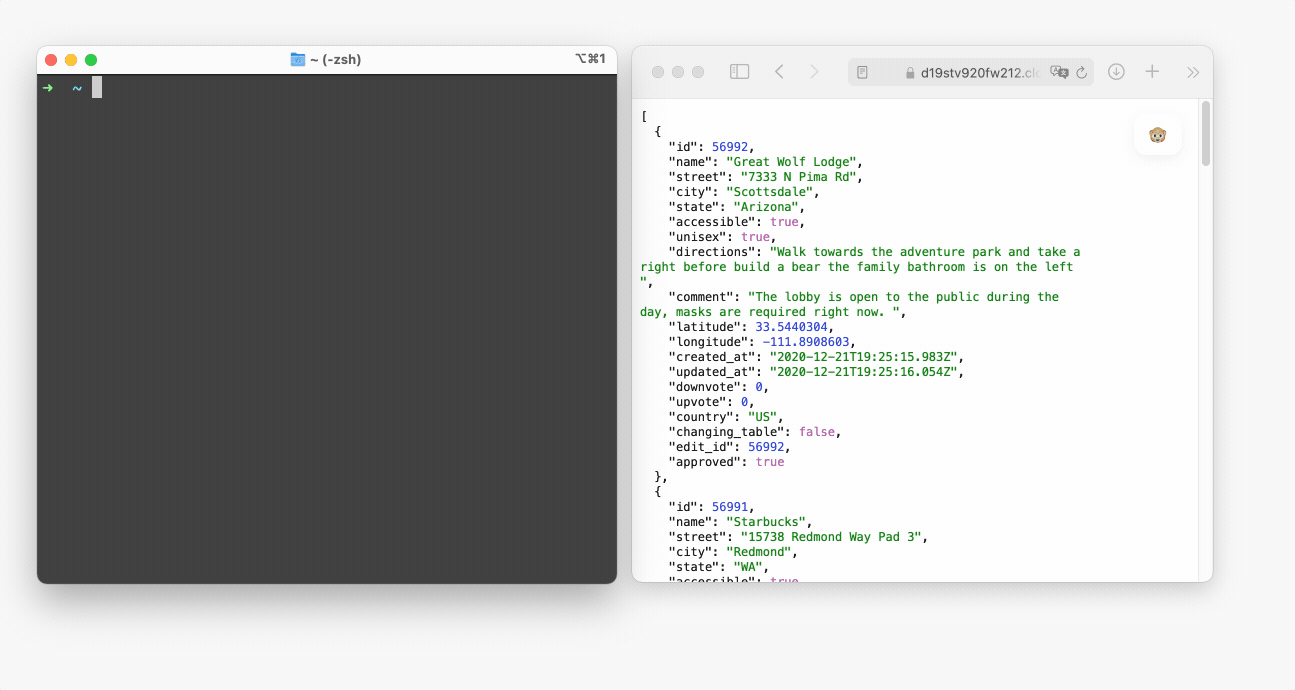
Task: Minimize the Terminal window
Action: coord(71,60)
